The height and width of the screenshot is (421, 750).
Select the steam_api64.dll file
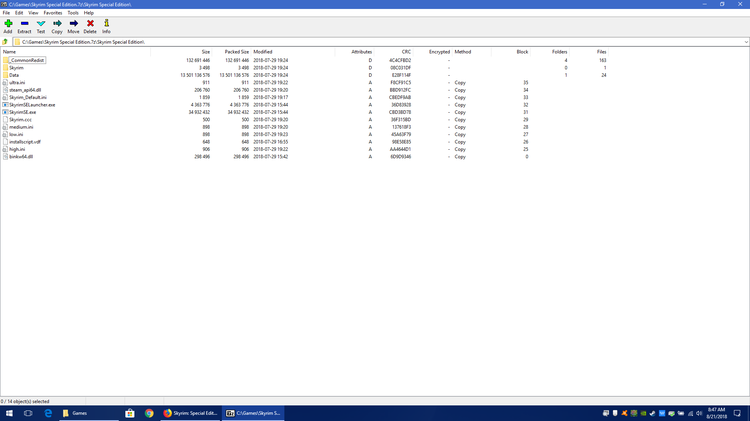[x=25, y=90]
